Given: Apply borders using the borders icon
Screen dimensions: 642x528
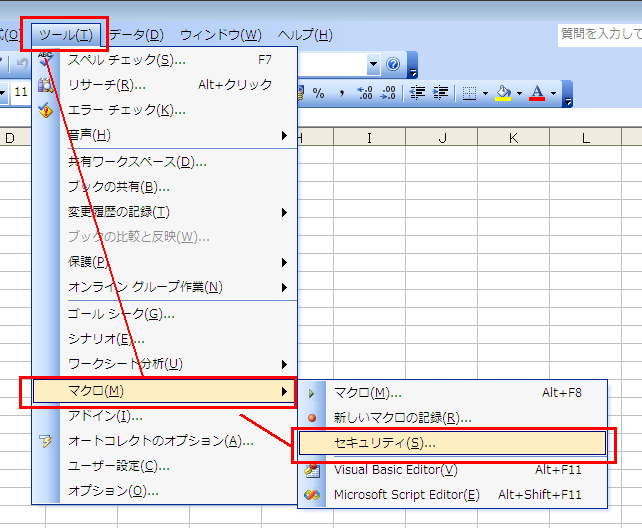Looking at the screenshot, I should pos(469,93).
